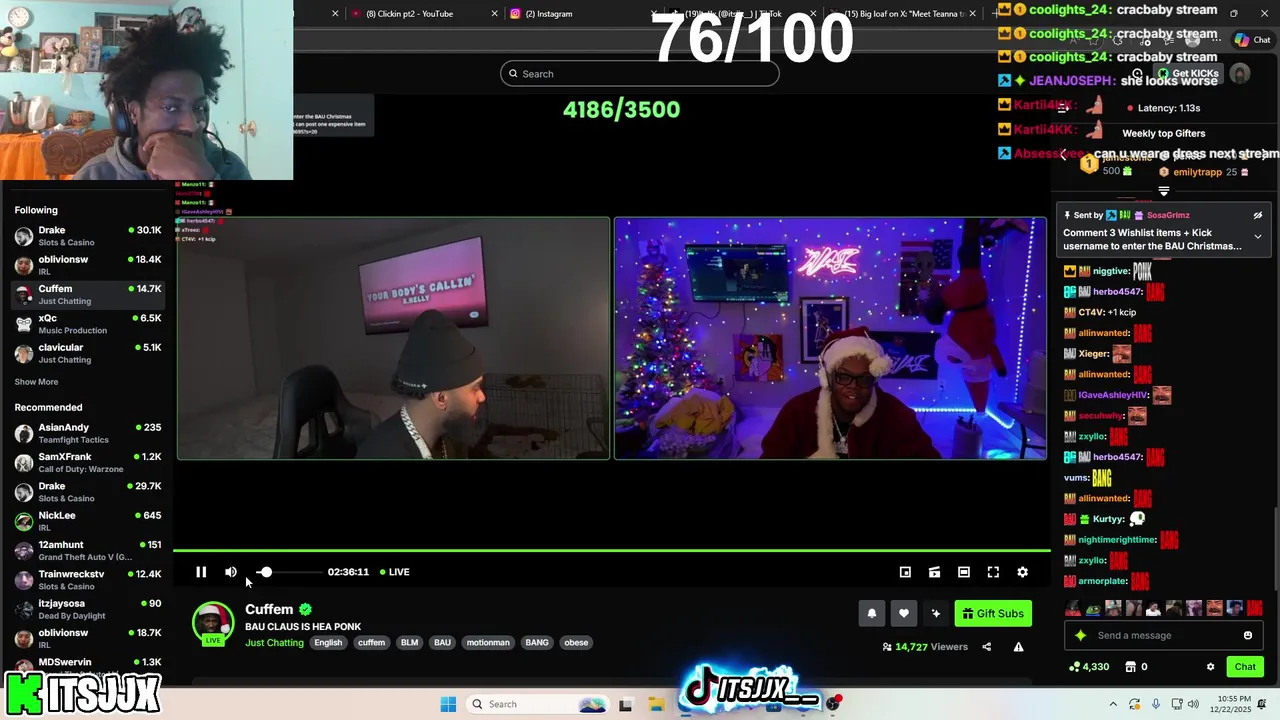This screenshot has width=1280, height=720.
Task: Open NickLee IRL channel
Action: tap(87, 521)
